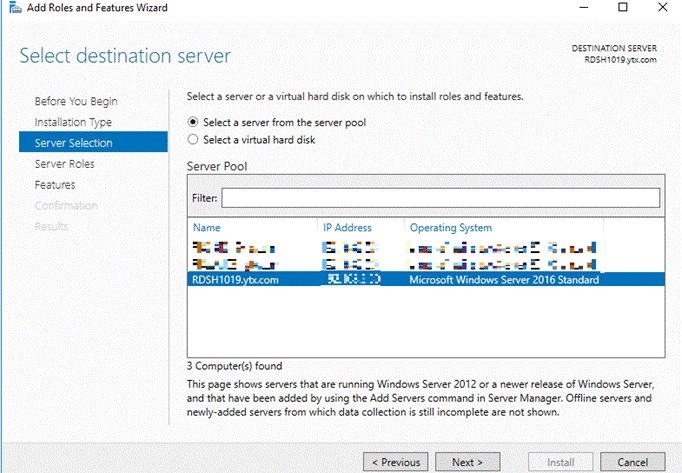Minimize the wizard window
The height and width of the screenshot is (473, 682).
pos(584,7)
